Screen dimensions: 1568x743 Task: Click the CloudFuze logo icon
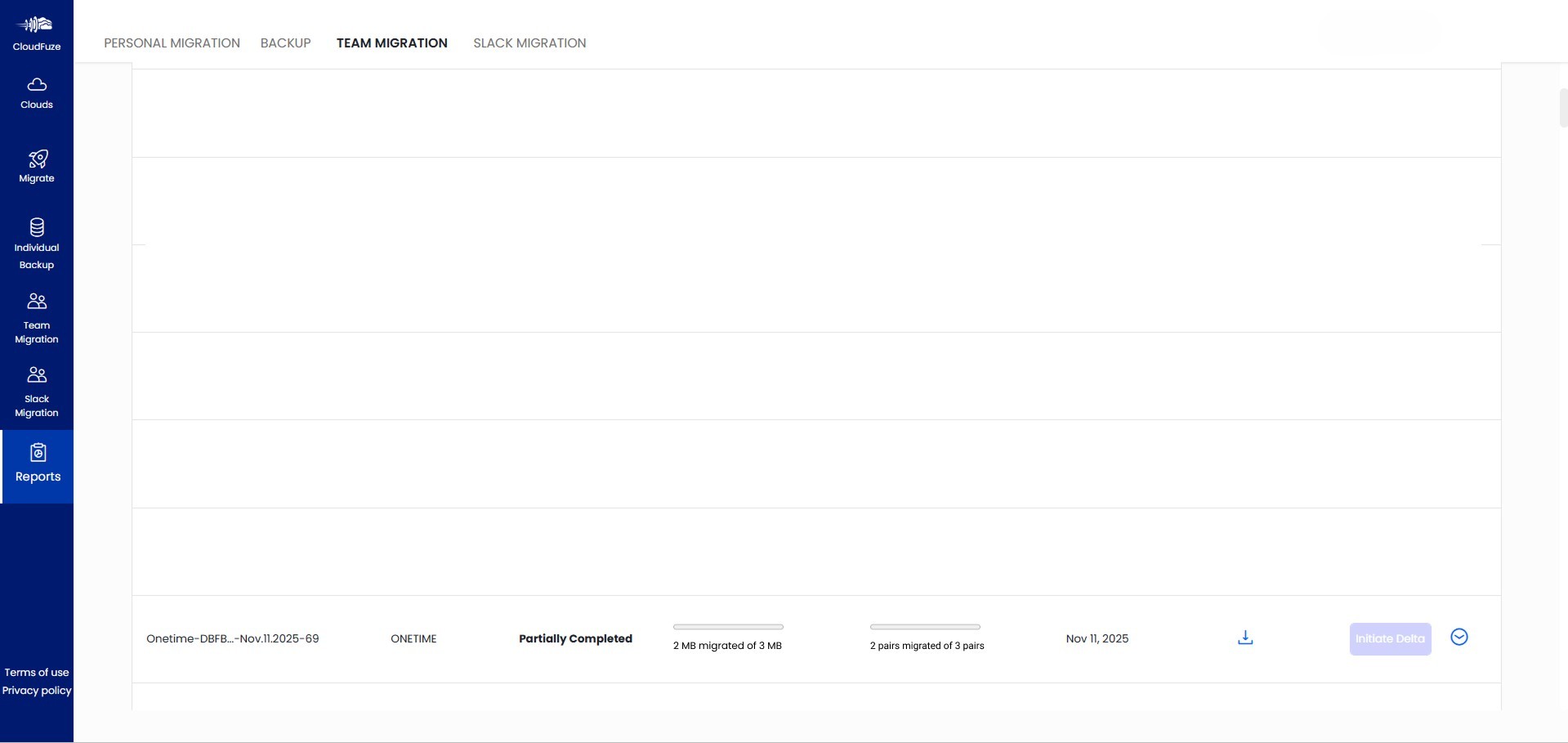point(36,25)
